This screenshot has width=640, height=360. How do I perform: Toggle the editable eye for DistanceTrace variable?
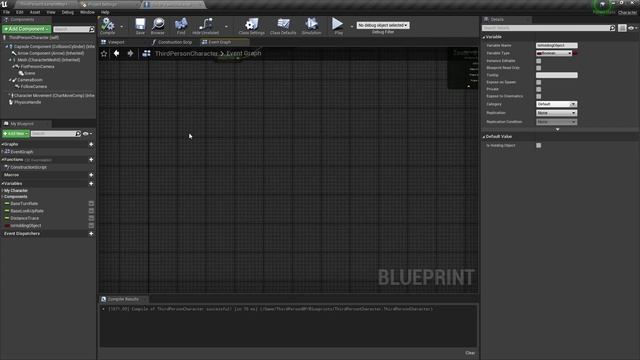pos(91,218)
